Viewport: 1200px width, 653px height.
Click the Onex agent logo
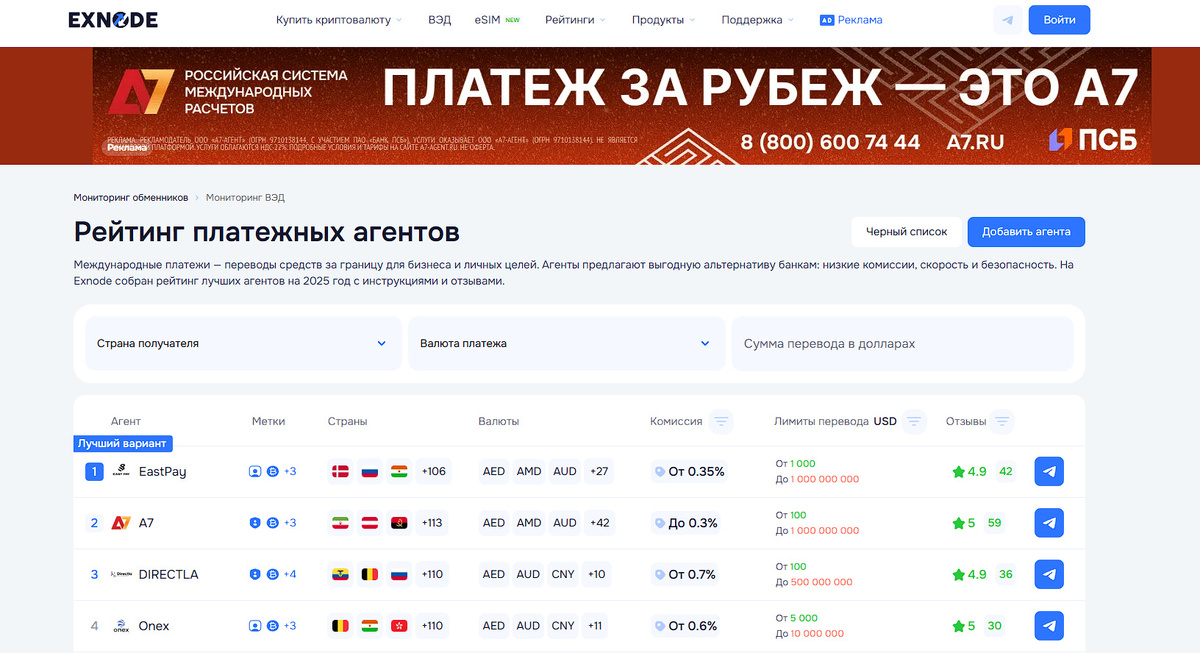[x=121, y=626]
